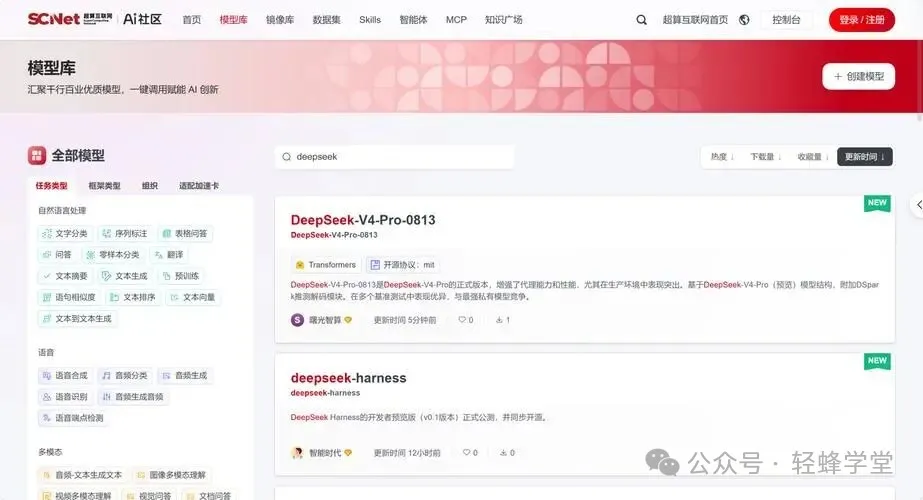Select the 音频分类 filter tag

(x=125, y=376)
